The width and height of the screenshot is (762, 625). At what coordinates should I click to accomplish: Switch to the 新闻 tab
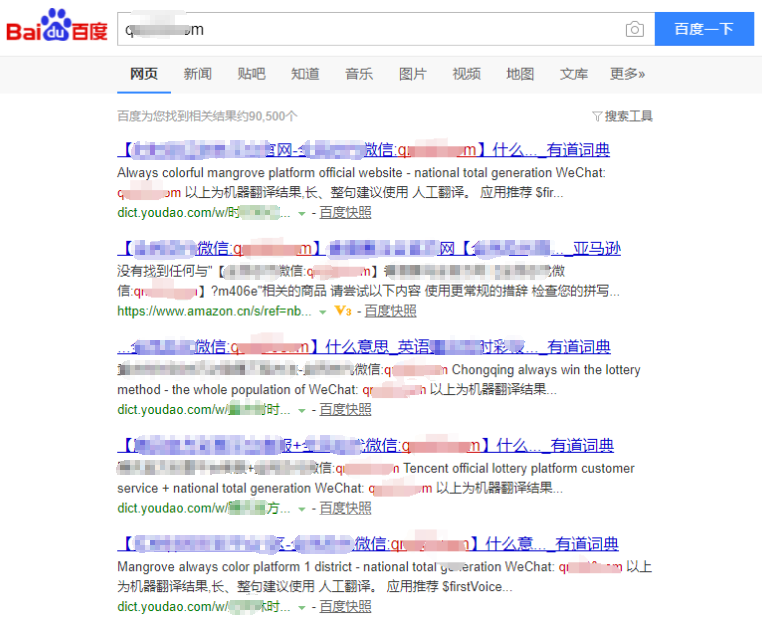pyautogui.click(x=197, y=74)
